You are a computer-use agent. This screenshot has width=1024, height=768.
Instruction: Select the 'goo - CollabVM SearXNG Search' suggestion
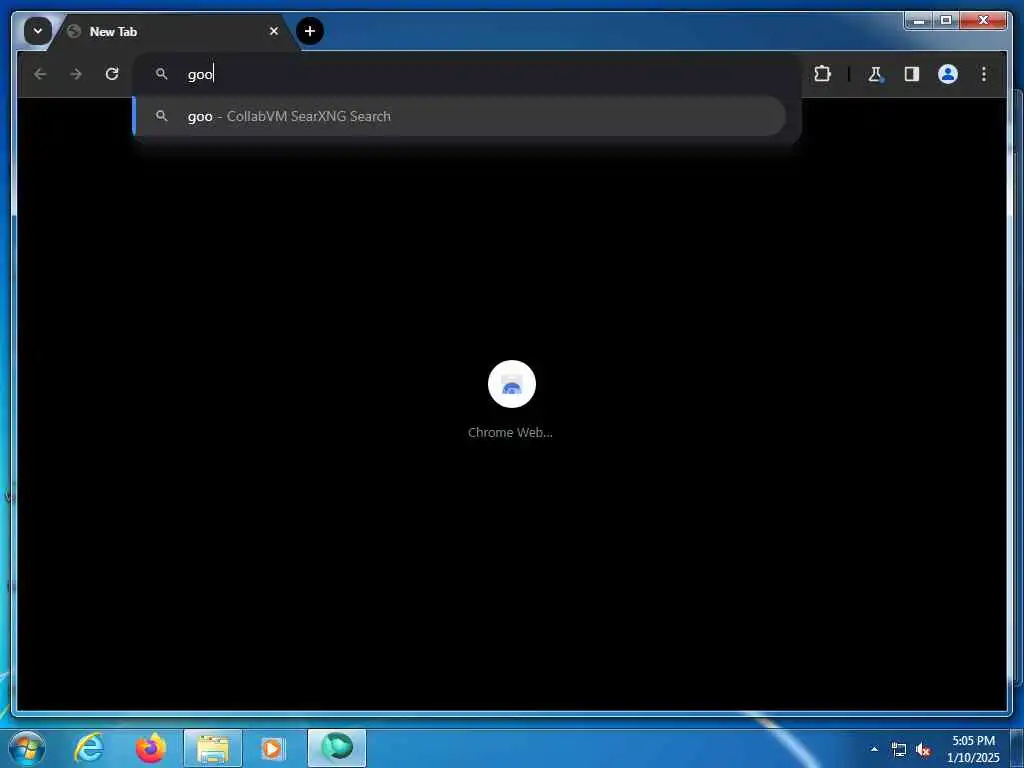click(x=460, y=116)
